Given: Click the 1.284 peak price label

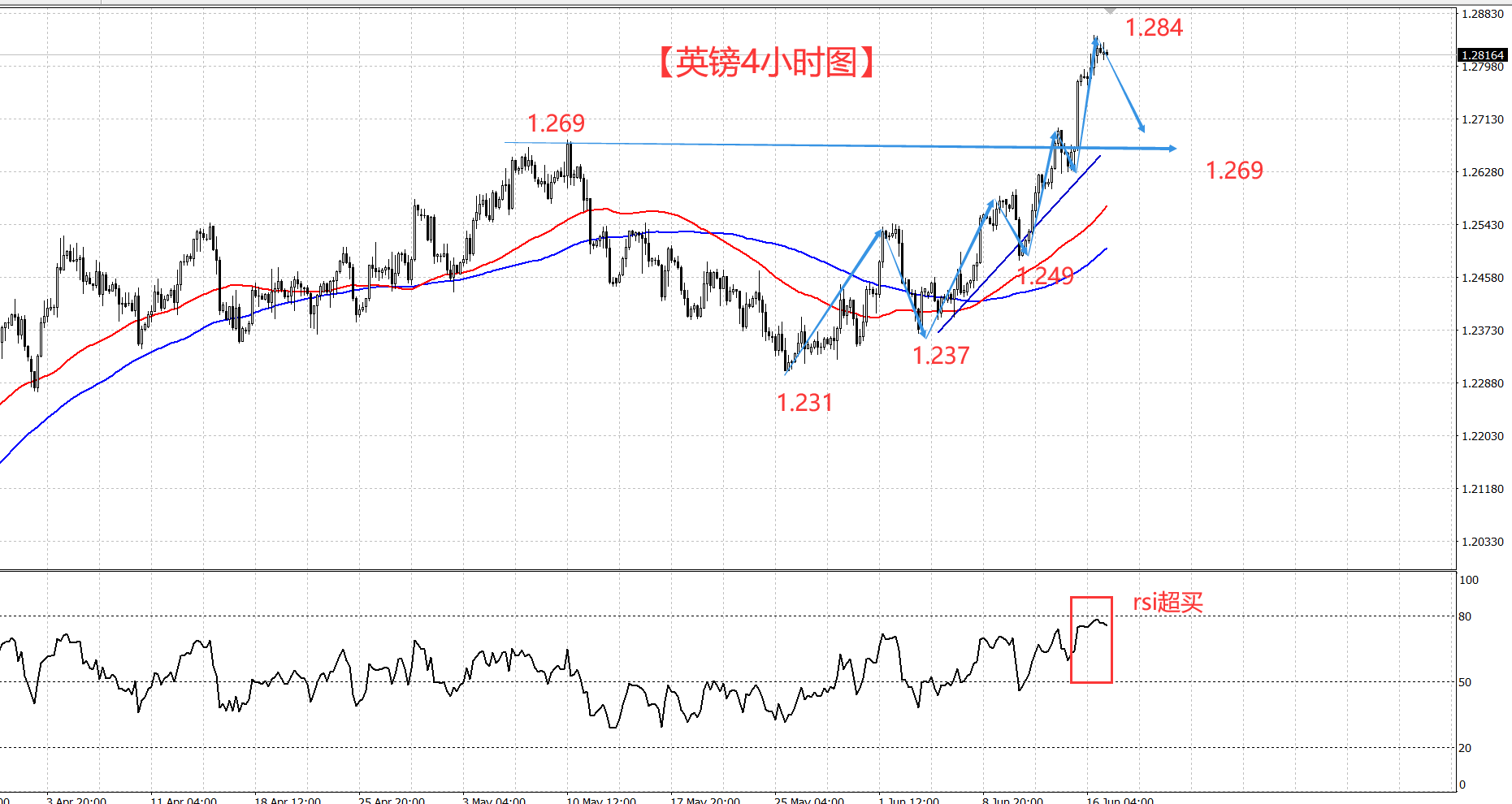Looking at the screenshot, I should 1153,28.
